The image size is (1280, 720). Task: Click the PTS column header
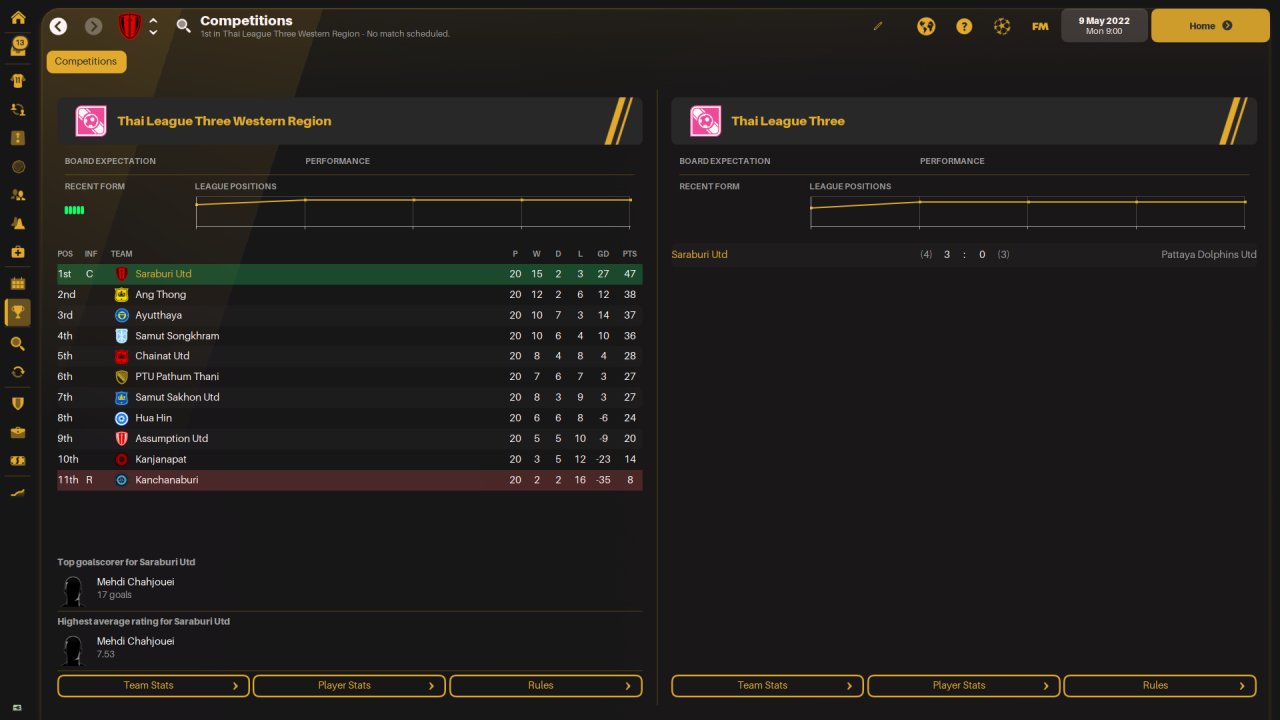pyautogui.click(x=629, y=254)
